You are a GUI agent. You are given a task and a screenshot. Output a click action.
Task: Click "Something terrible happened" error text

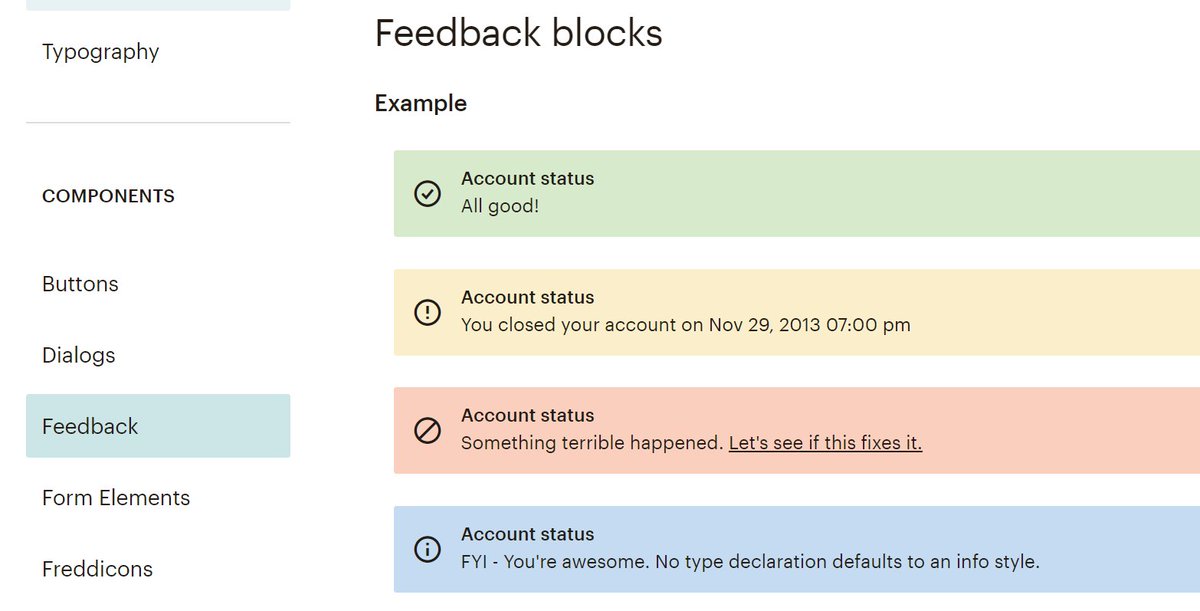592,443
